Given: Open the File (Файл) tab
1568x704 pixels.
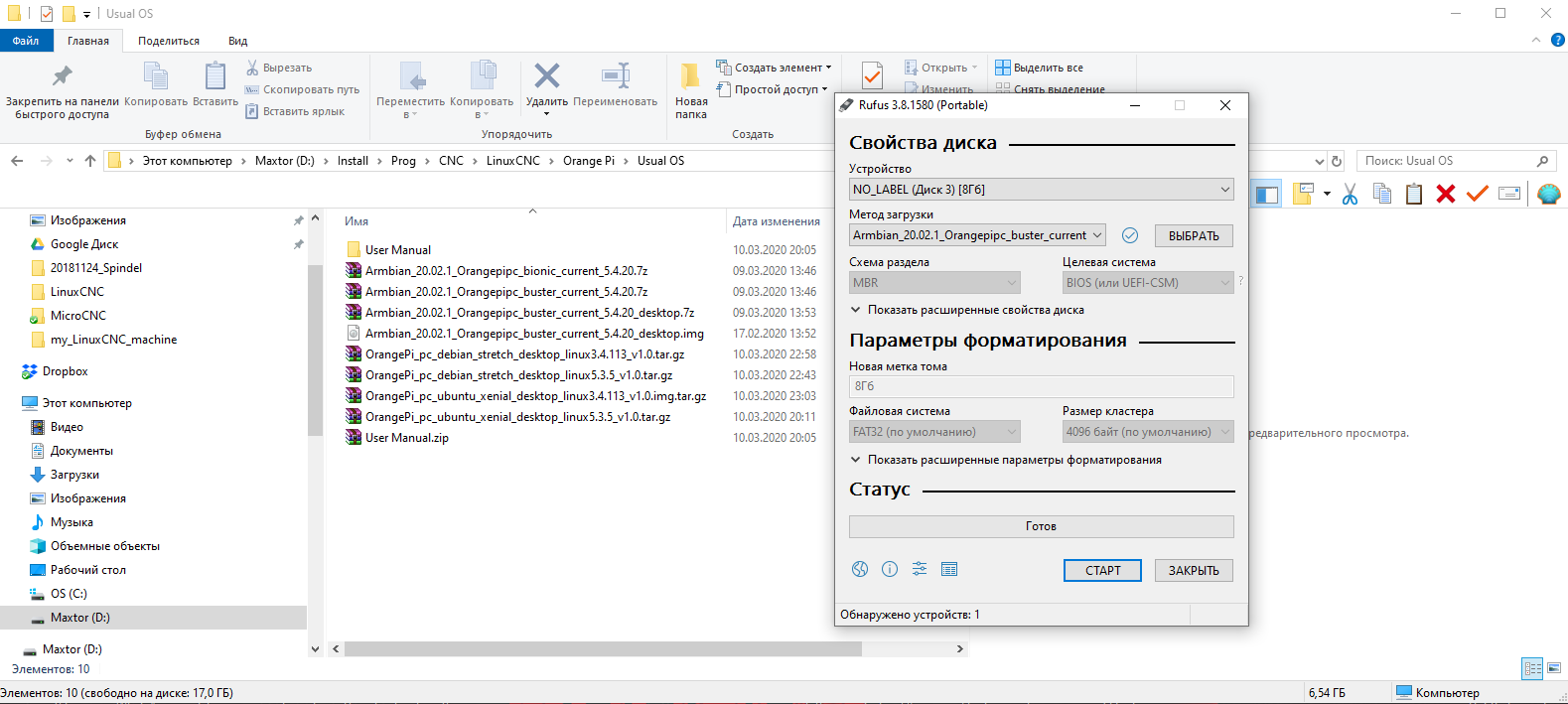Looking at the screenshot, I should (26, 41).
